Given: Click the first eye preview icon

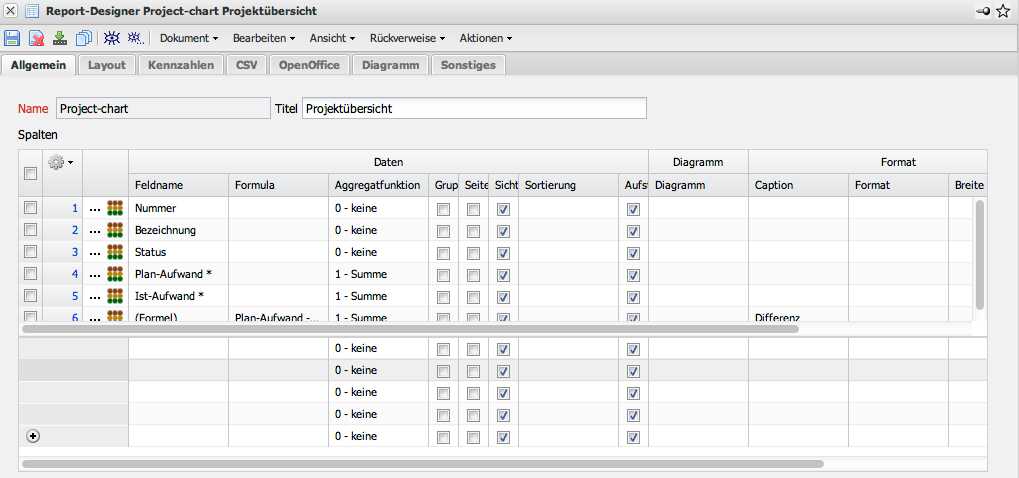Looking at the screenshot, I should click(112, 38).
